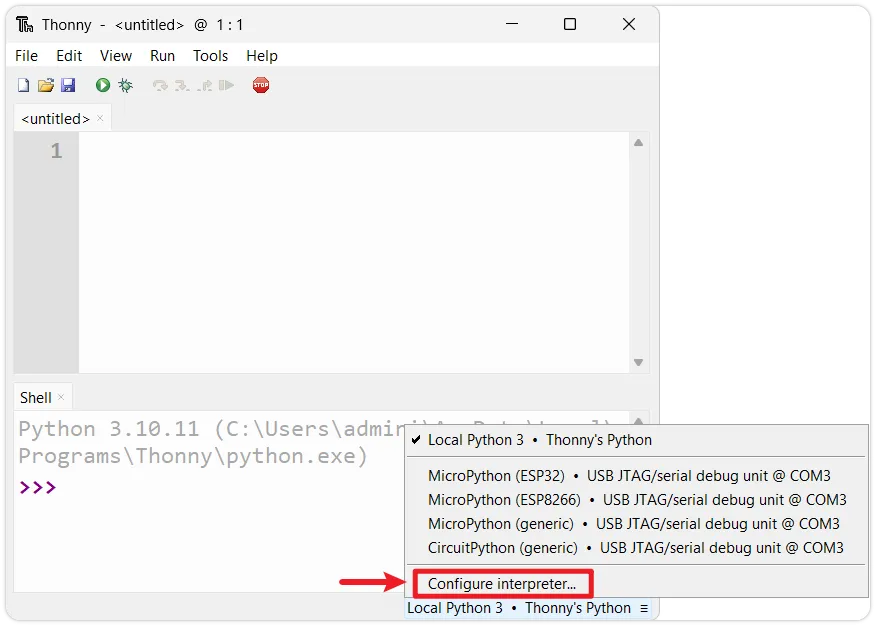
Task: Click the editor scrollbar down arrow
Action: 638,363
